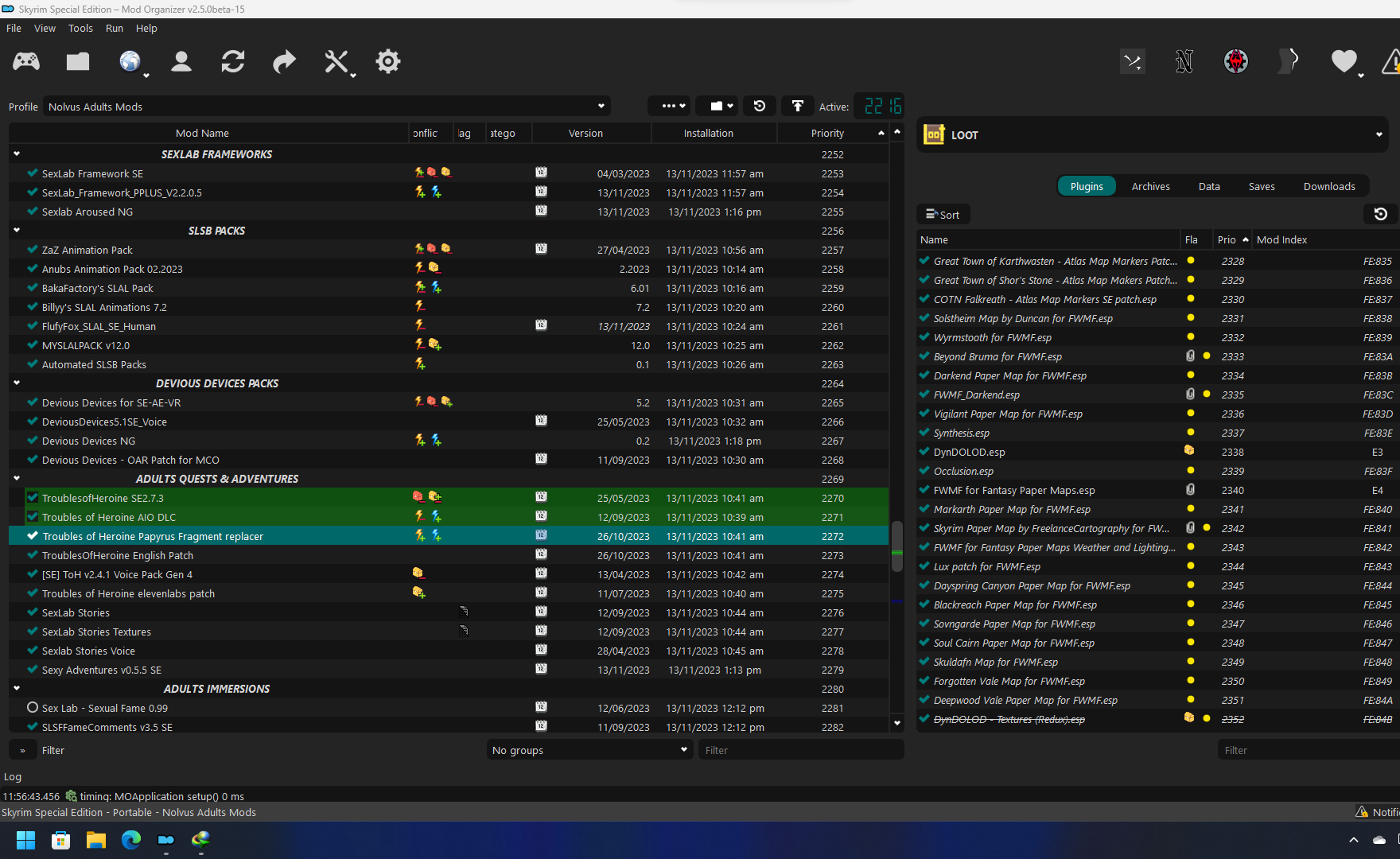Enable the Sex Lab - Sexual Fame 0.99 mod
Image resolution: width=1400 pixels, height=859 pixels.
tap(33, 707)
